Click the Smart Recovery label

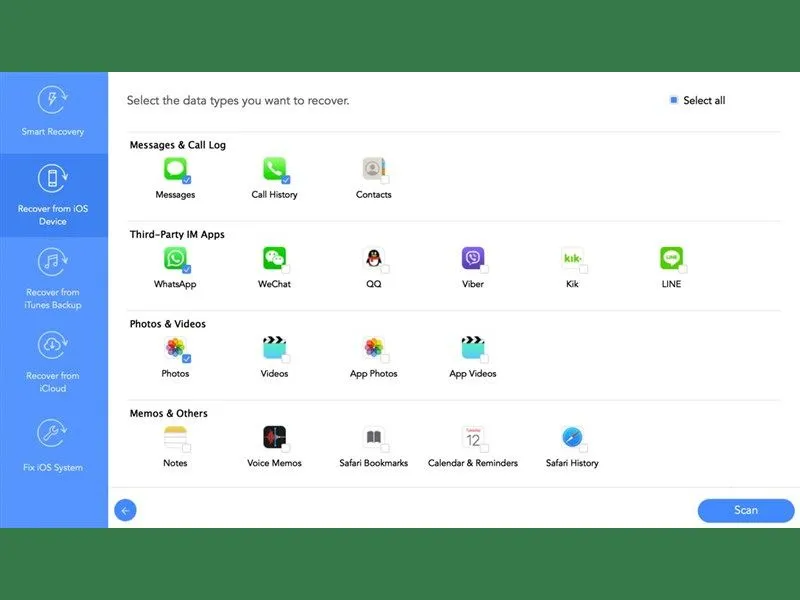click(53, 132)
